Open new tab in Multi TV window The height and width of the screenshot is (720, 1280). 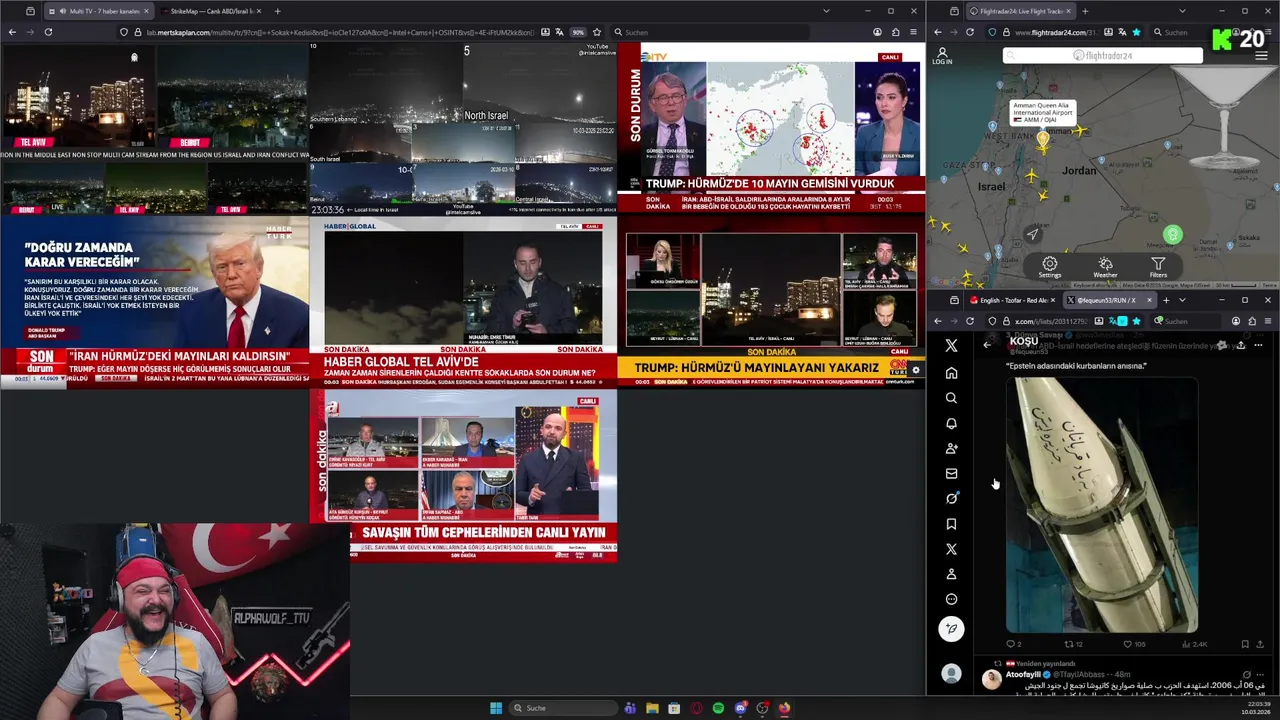click(277, 11)
